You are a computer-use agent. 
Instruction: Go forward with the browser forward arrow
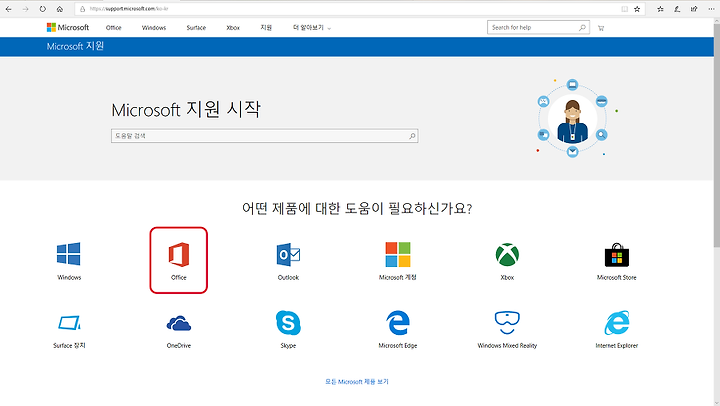25,9
